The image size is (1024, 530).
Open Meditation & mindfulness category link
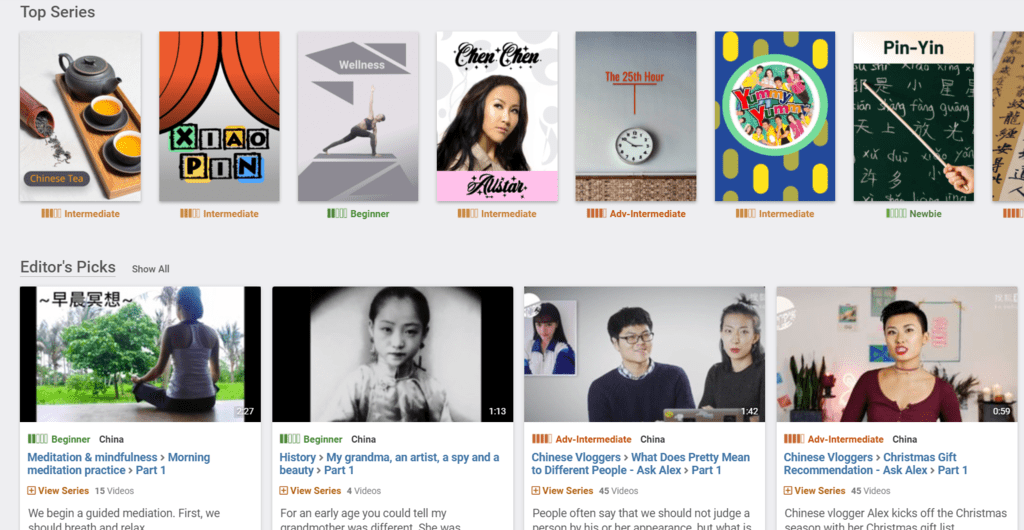pyautogui.click(x=92, y=457)
